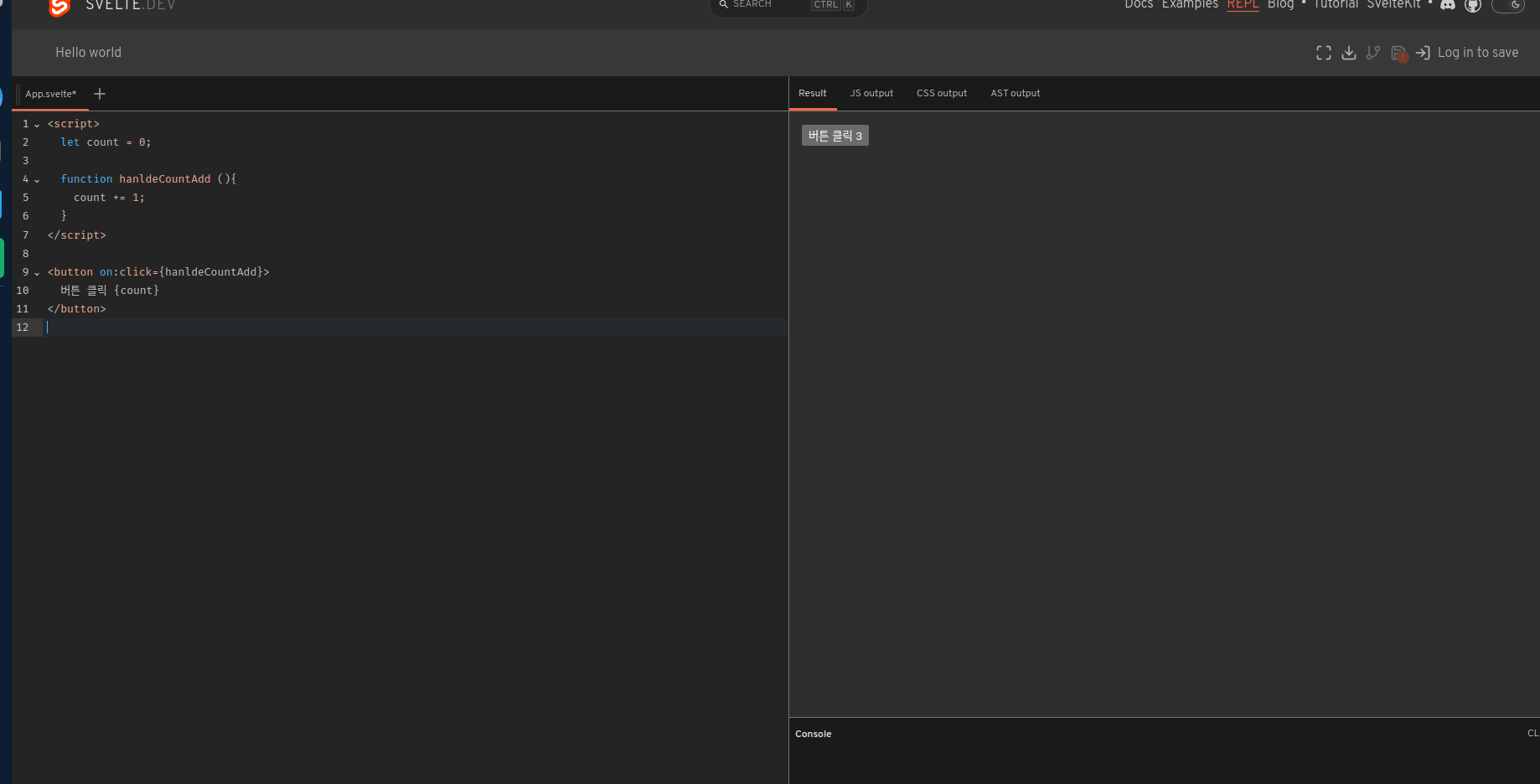
Task: Open the JS output tab
Action: pyautogui.click(x=871, y=93)
